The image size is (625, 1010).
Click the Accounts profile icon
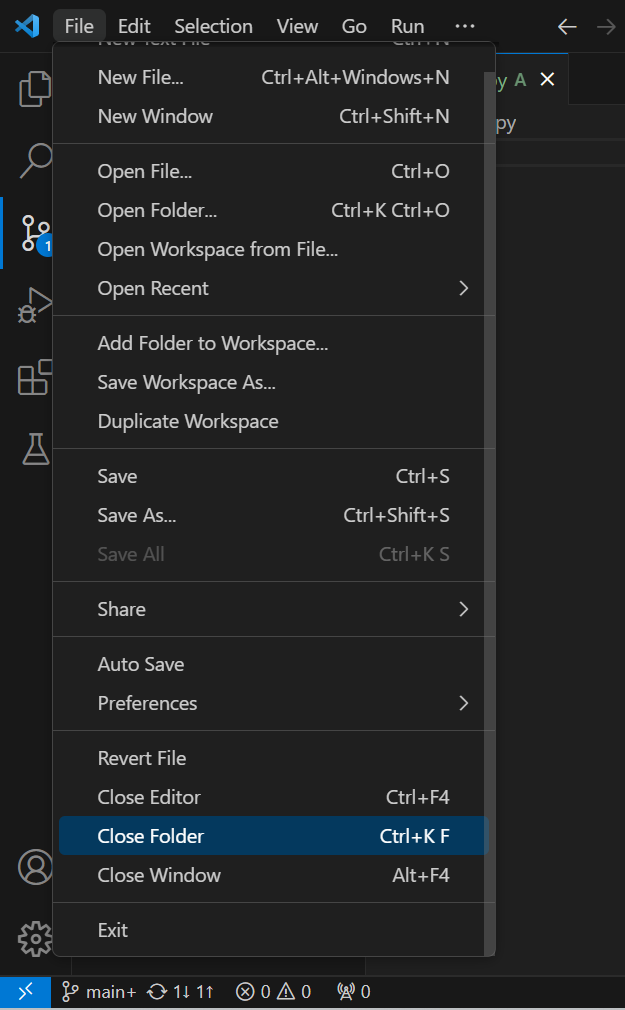point(35,867)
